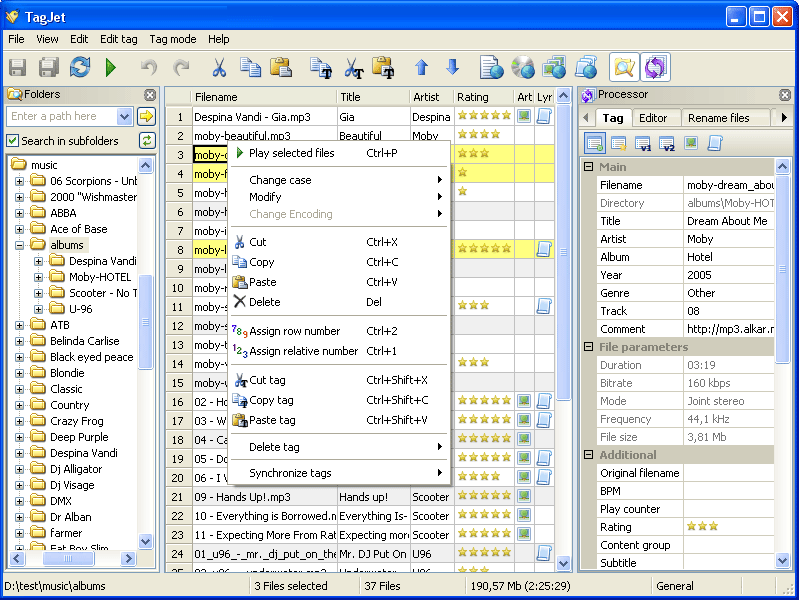The image size is (800, 600).
Task: Click the Move Down arrow icon
Action: pos(452,68)
